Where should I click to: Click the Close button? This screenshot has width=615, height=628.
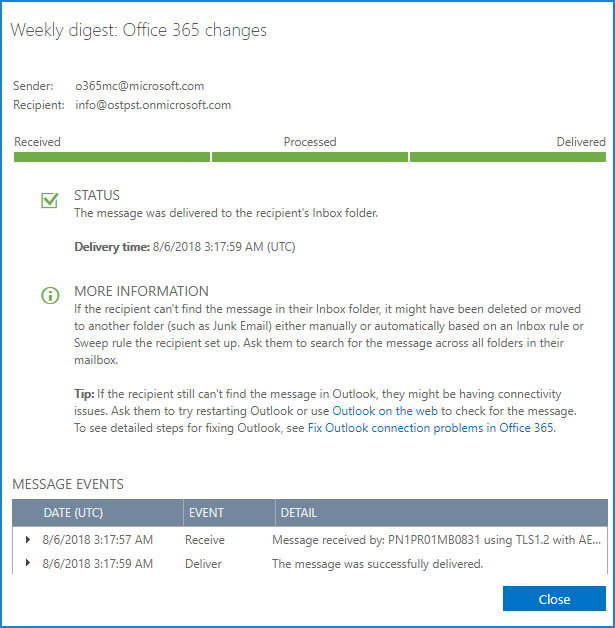[x=554, y=599]
